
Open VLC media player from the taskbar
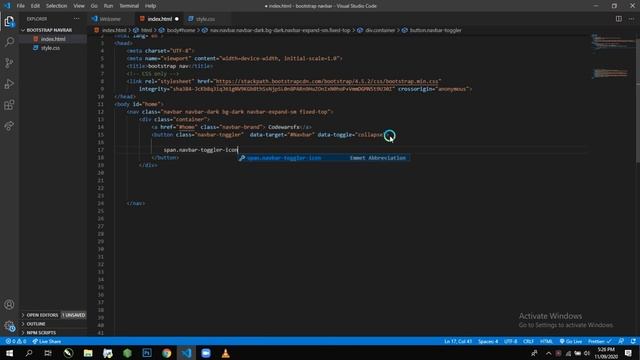[225, 353]
